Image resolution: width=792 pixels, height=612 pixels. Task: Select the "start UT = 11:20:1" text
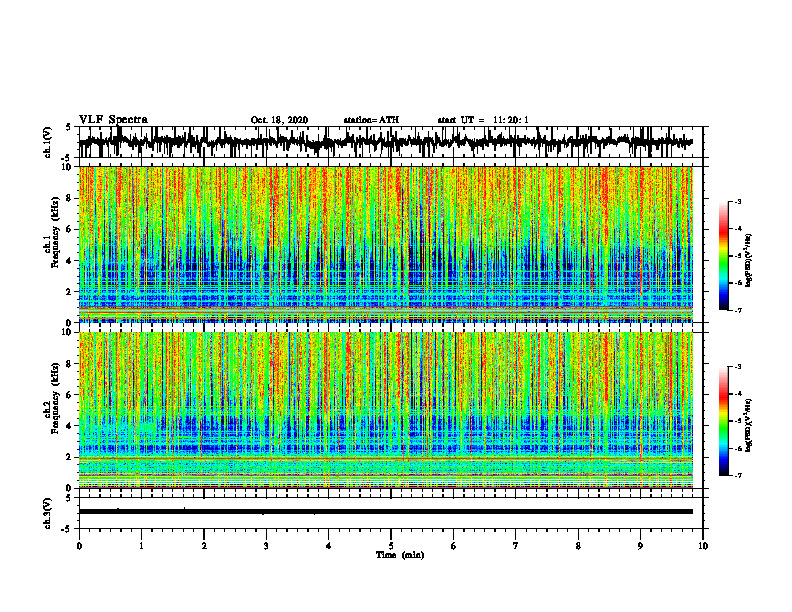(483, 120)
